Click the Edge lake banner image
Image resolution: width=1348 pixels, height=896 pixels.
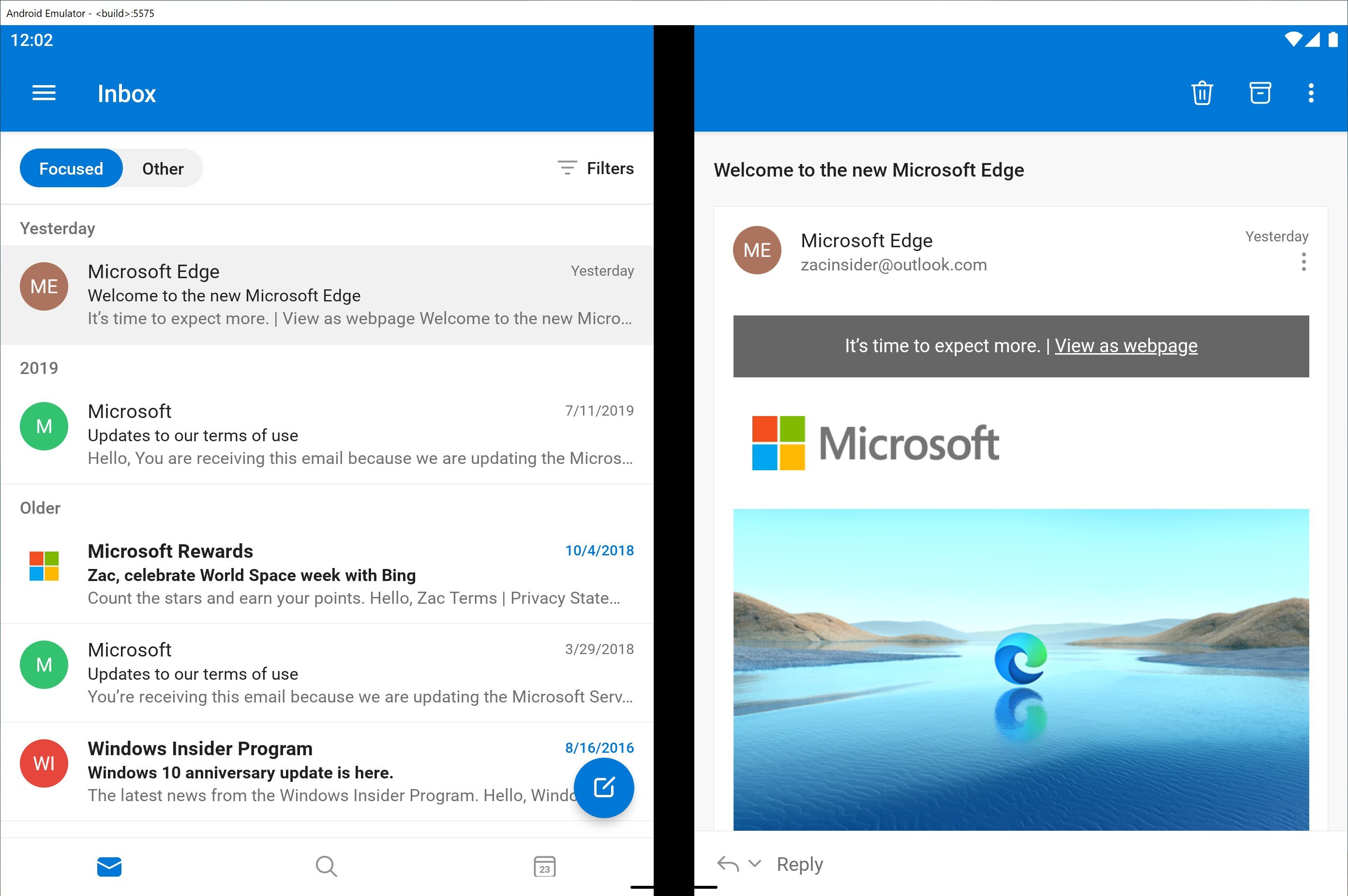1021,669
